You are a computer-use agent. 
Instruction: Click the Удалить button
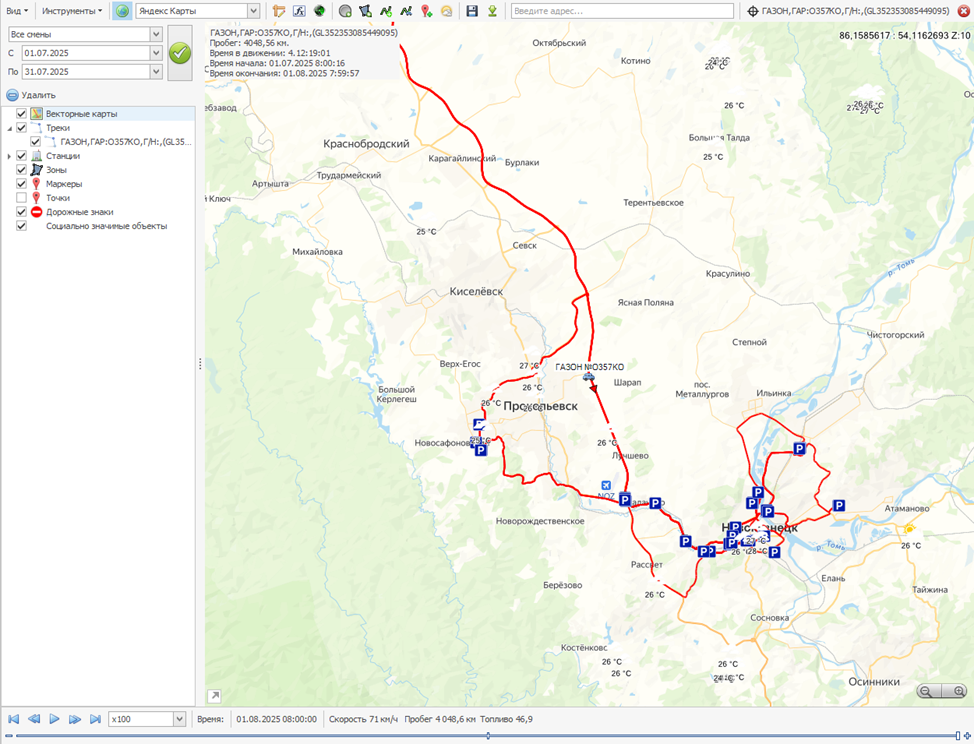click(x=31, y=95)
